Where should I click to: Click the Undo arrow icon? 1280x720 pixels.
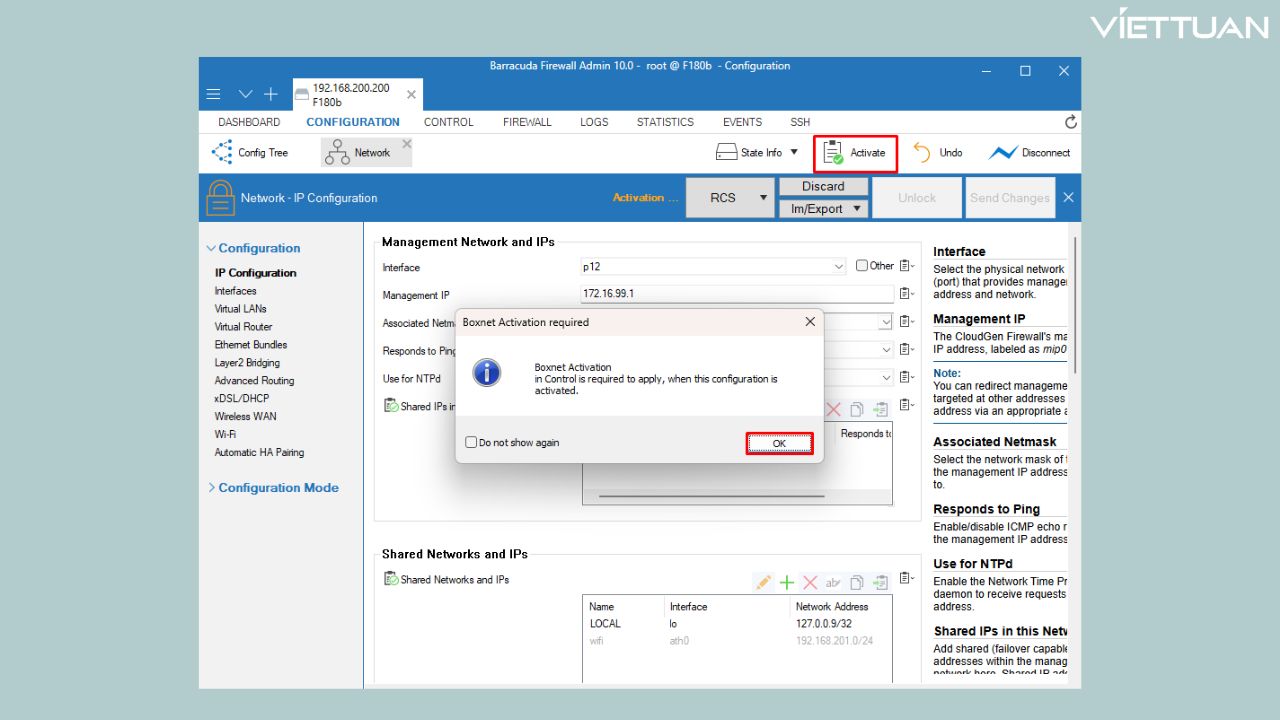point(922,153)
